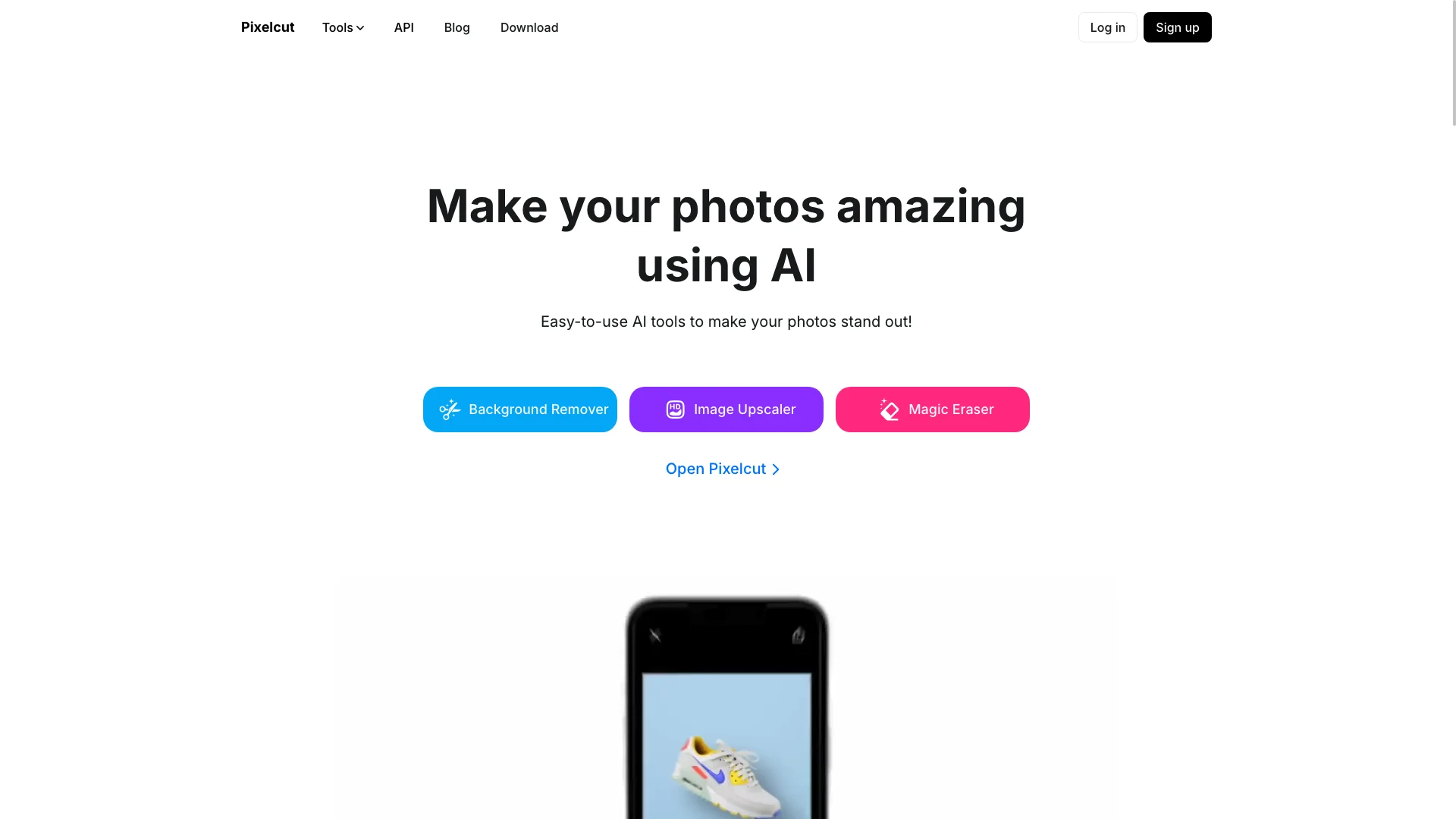Click the grid icon on Image Upscaler

point(674,409)
